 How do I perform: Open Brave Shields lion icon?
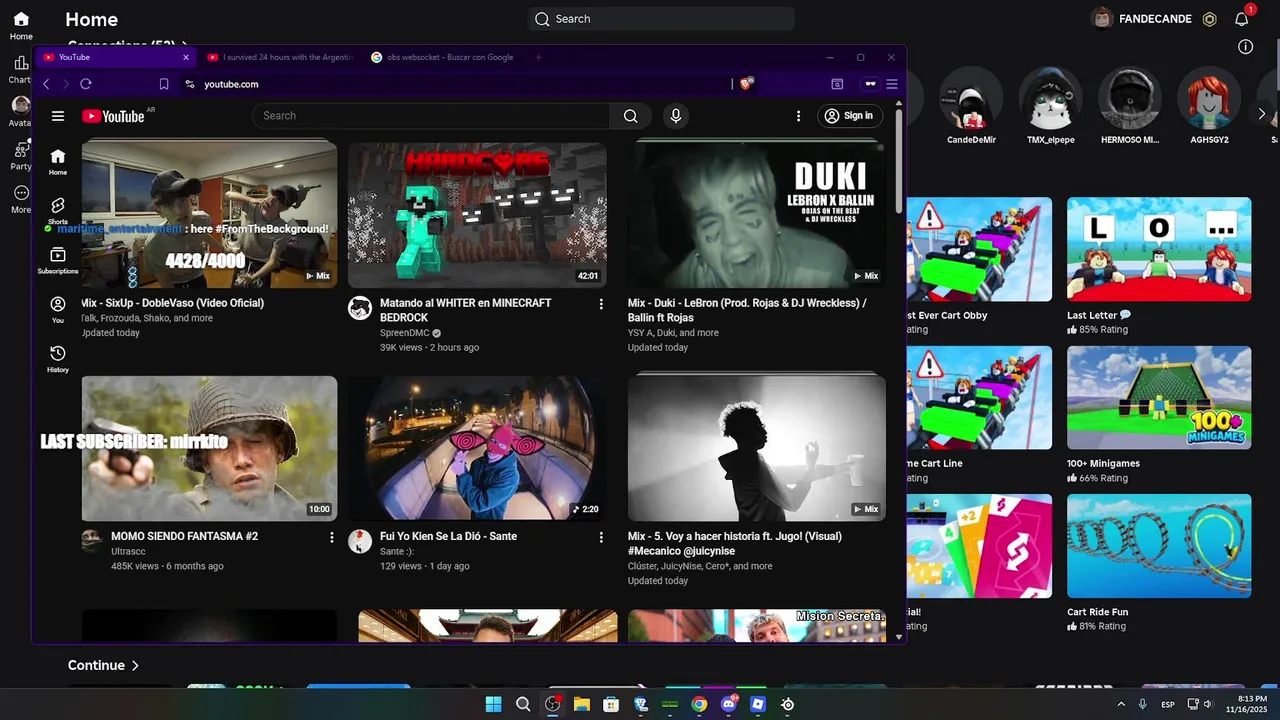[x=745, y=84]
